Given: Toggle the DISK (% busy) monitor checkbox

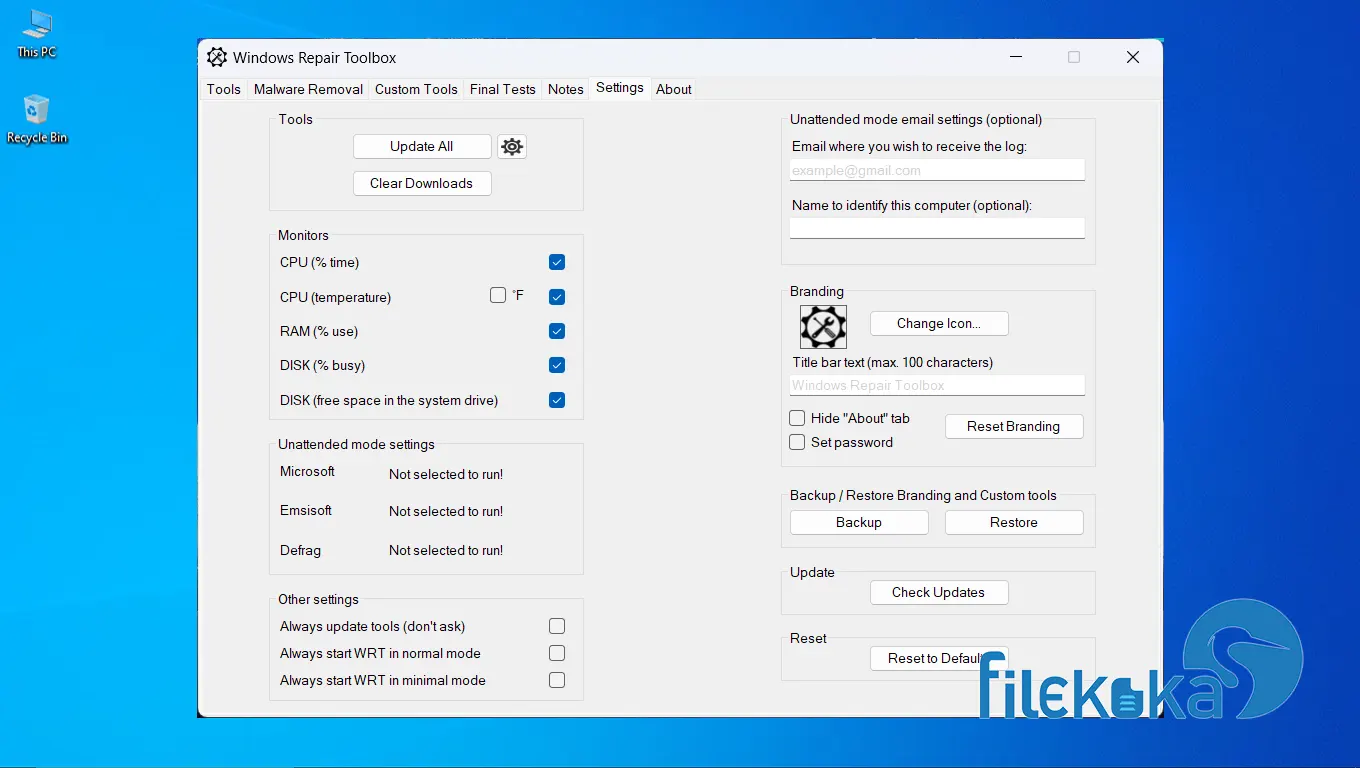Looking at the screenshot, I should (x=557, y=365).
